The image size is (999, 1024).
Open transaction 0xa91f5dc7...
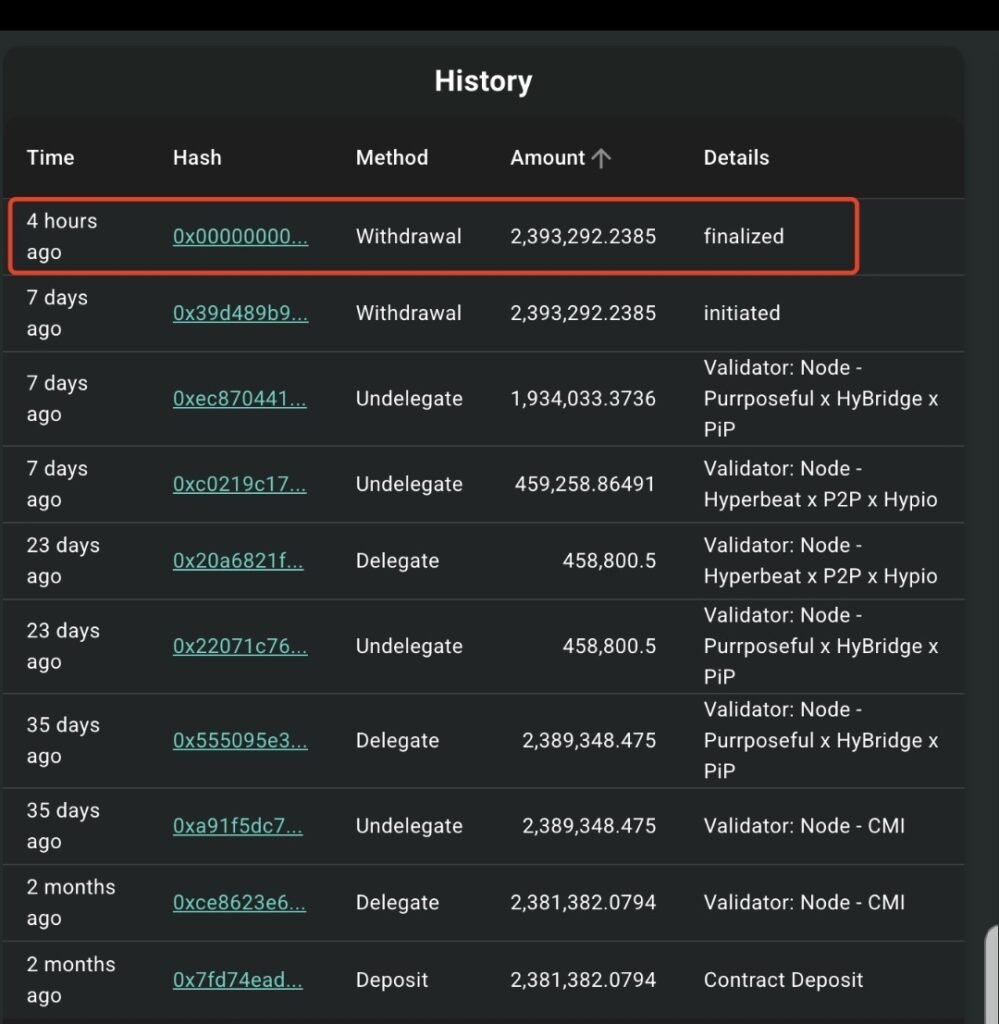238,825
